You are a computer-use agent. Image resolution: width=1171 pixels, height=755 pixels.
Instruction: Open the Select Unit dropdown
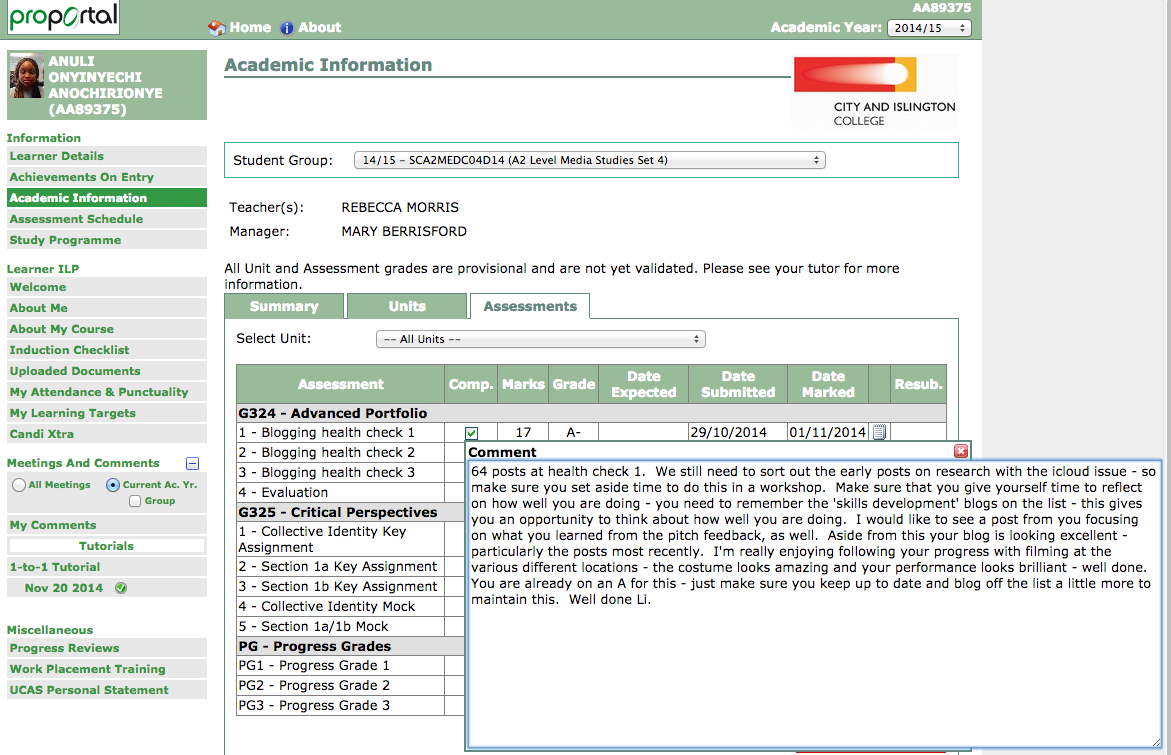pyautogui.click(x=541, y=339)
